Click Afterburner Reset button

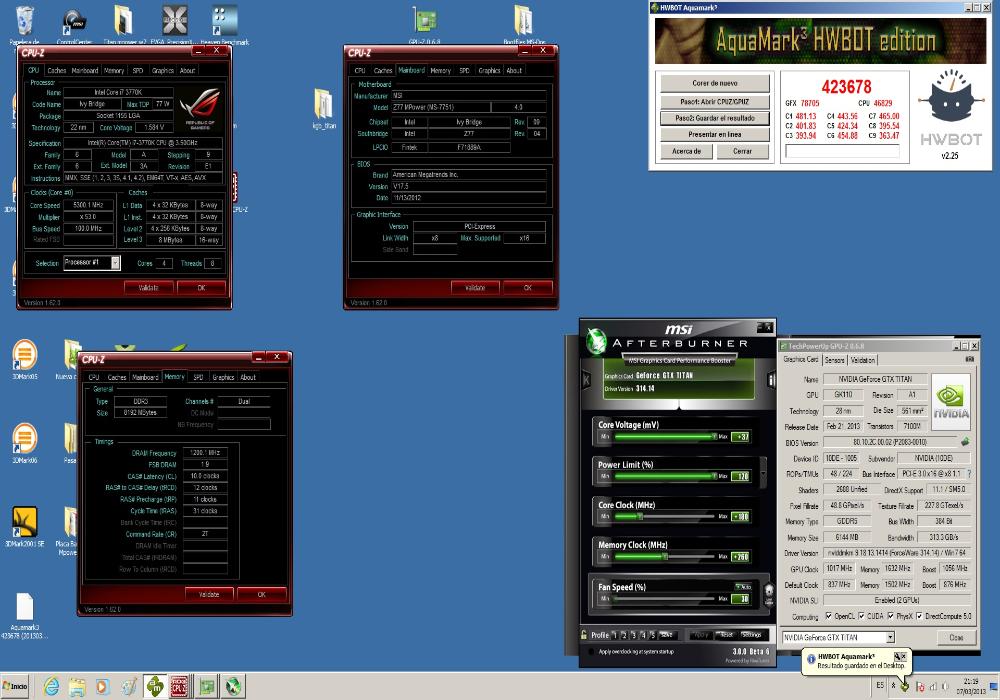tap(726, 634)
